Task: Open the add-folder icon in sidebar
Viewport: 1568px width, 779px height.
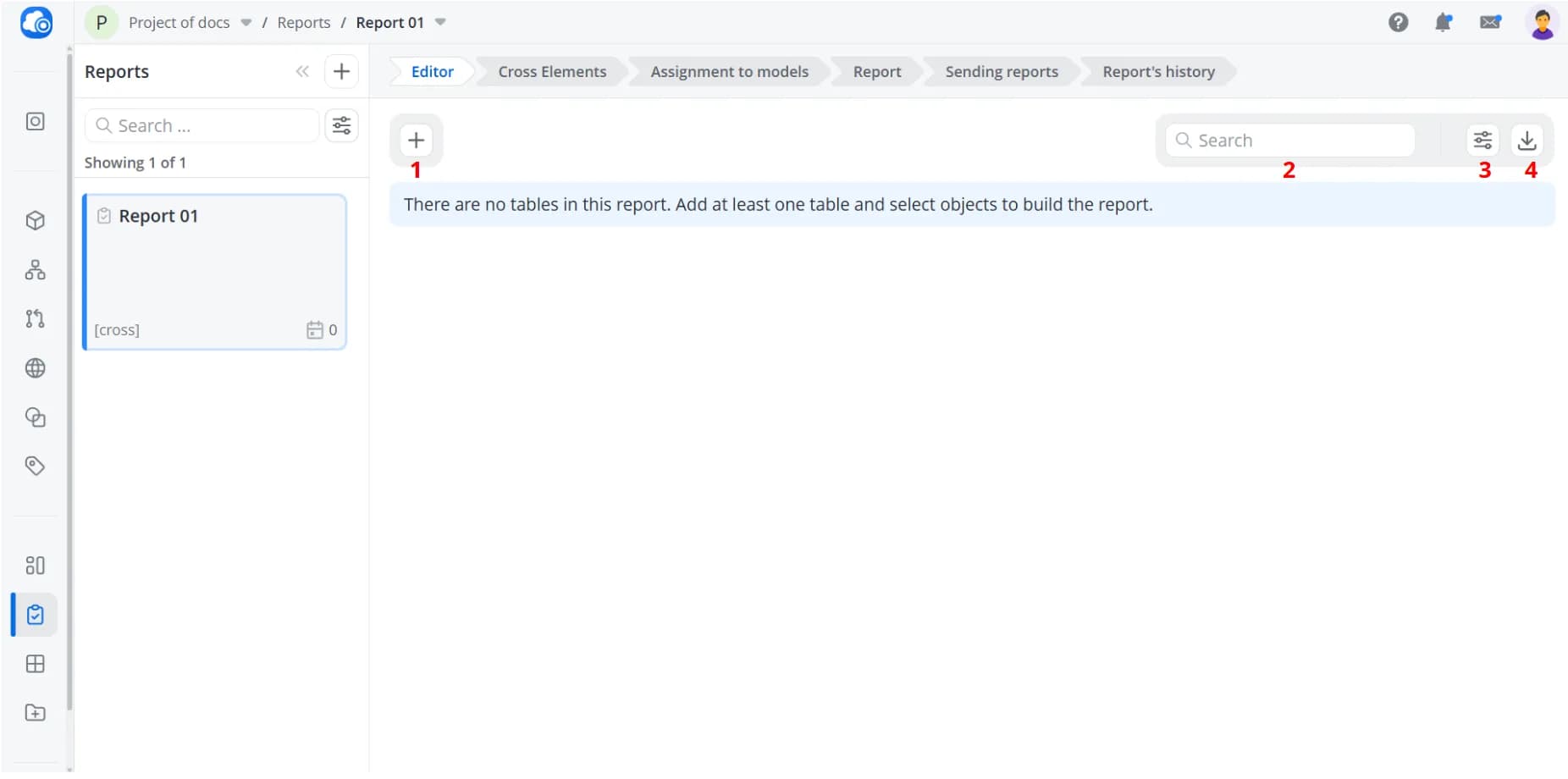Action: (35, 713)
